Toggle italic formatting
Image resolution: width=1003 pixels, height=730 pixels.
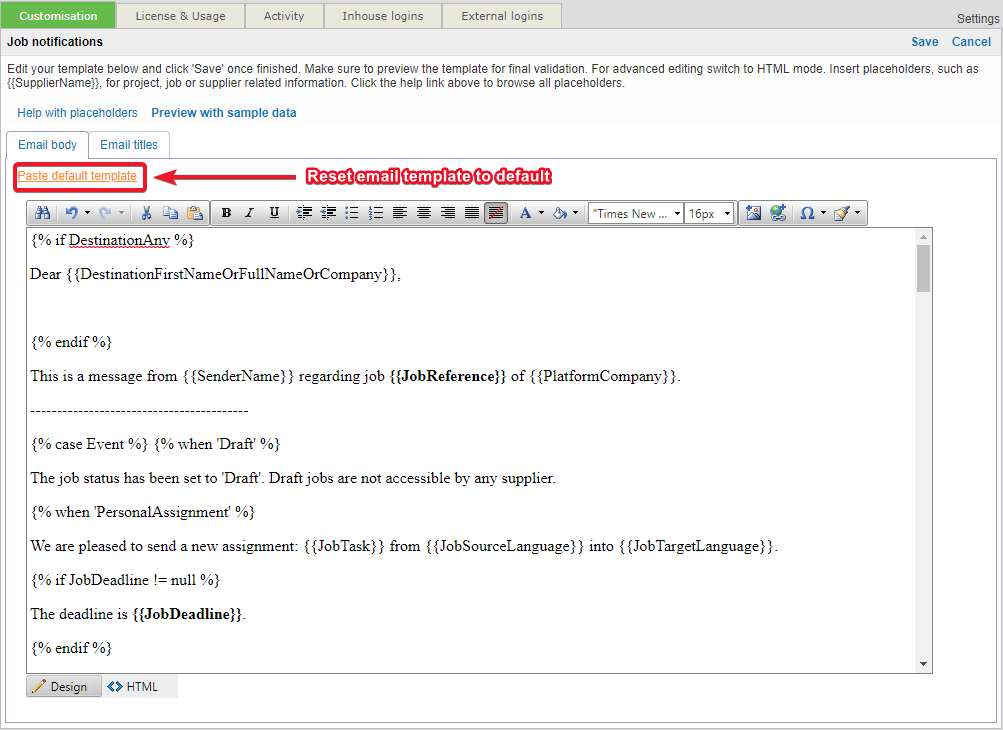tap(250, 213)
